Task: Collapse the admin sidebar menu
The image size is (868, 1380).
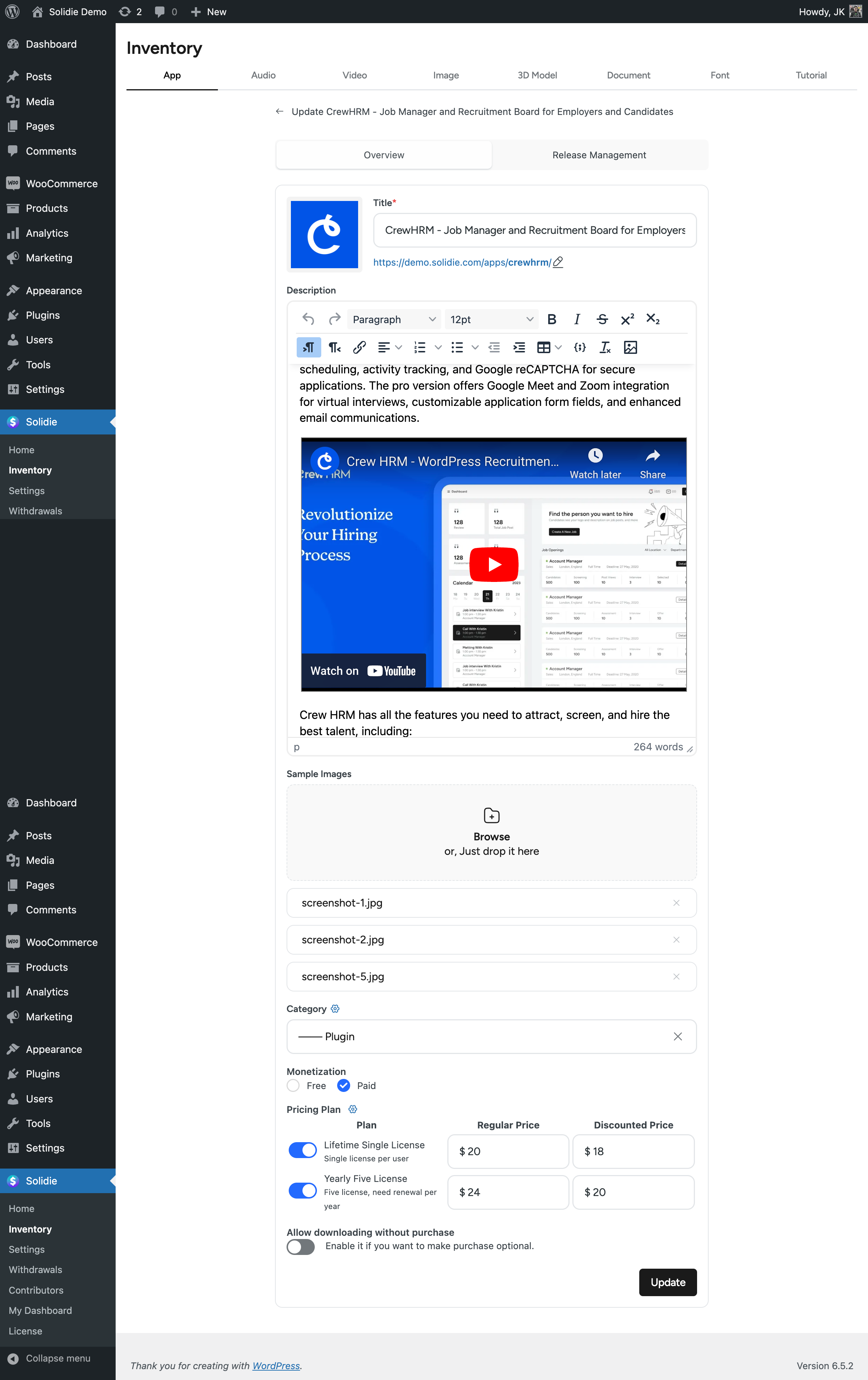Action: click(50, 1358)
